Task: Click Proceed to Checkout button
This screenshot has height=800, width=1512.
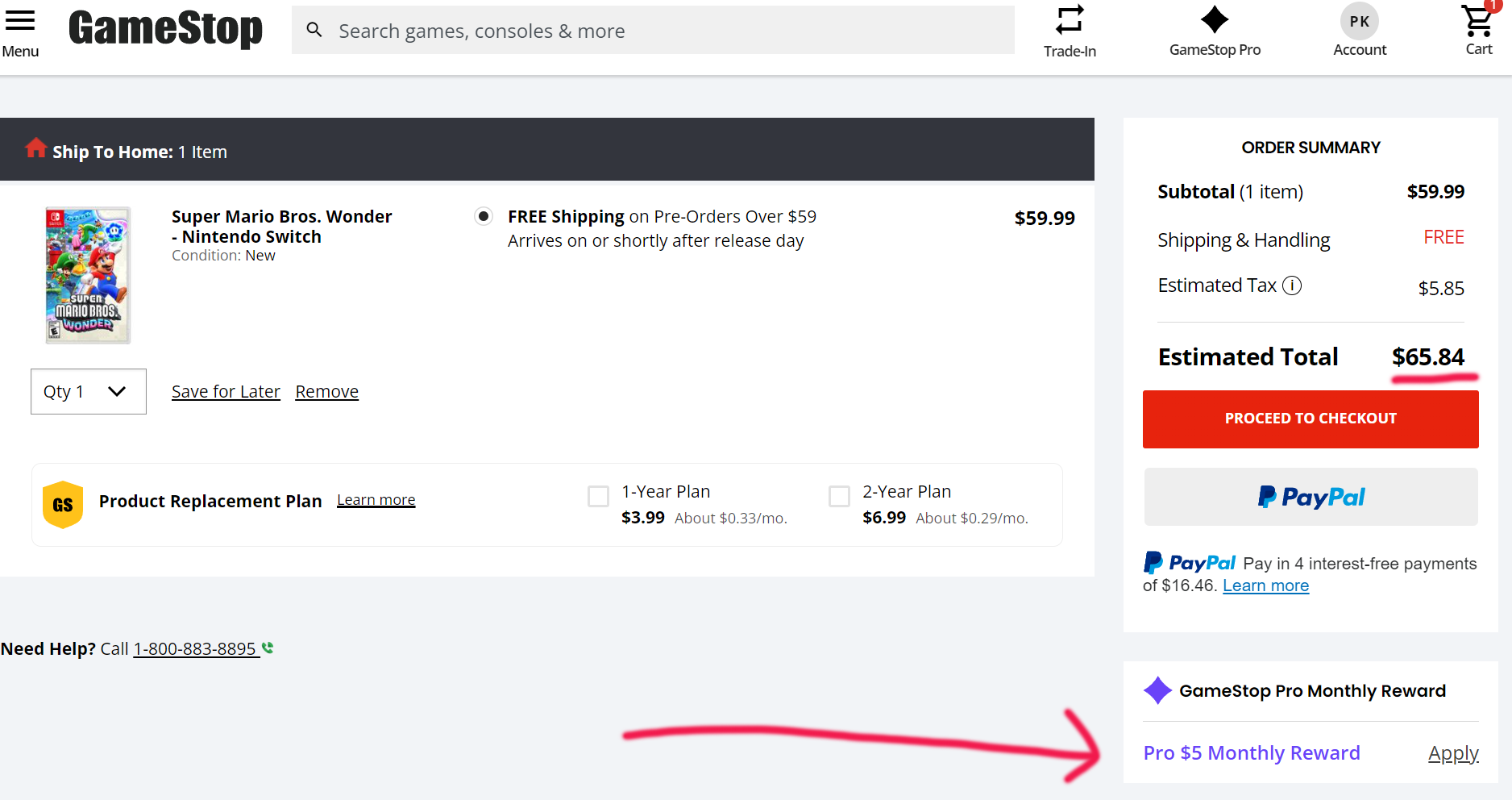Action: click(1311, 419)
